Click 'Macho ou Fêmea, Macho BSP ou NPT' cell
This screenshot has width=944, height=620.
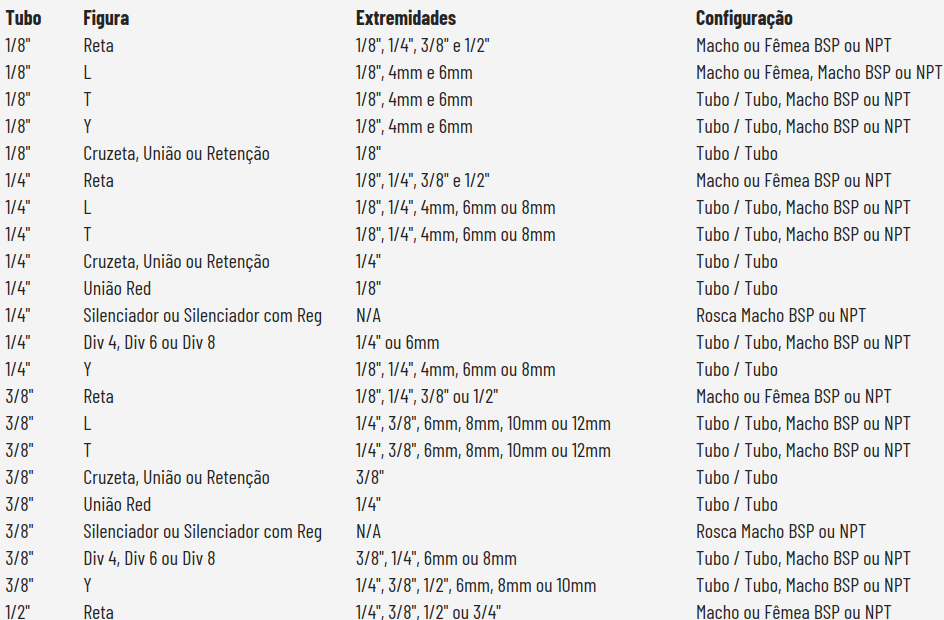click(x=819, y=72)
